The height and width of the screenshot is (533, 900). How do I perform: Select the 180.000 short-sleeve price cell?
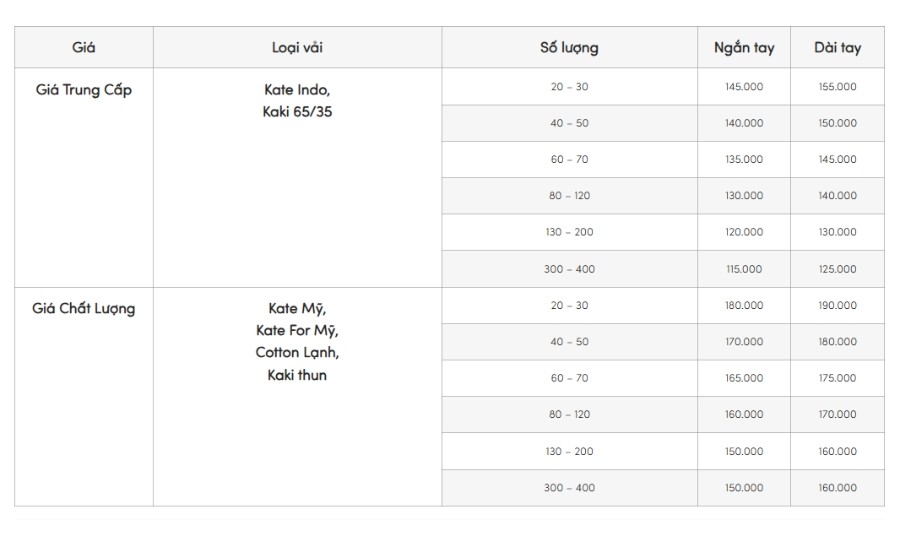pos(744,305)
